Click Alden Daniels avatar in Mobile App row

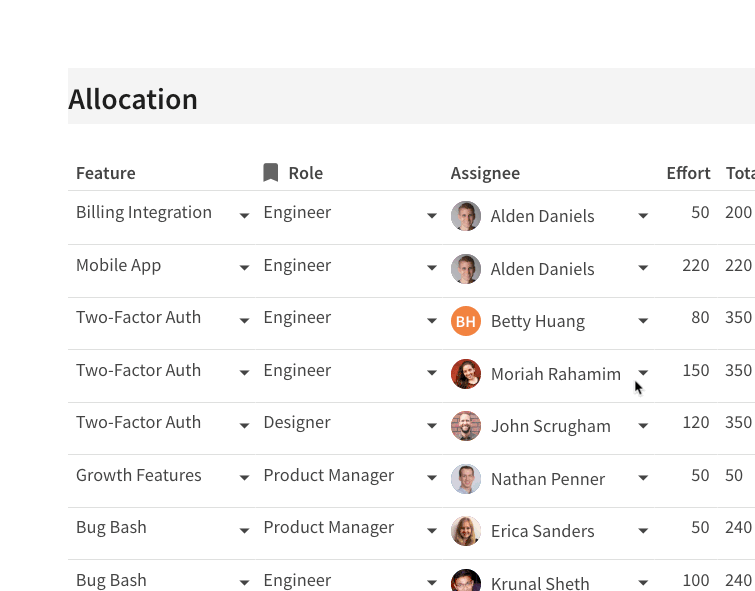click(466, 269)
